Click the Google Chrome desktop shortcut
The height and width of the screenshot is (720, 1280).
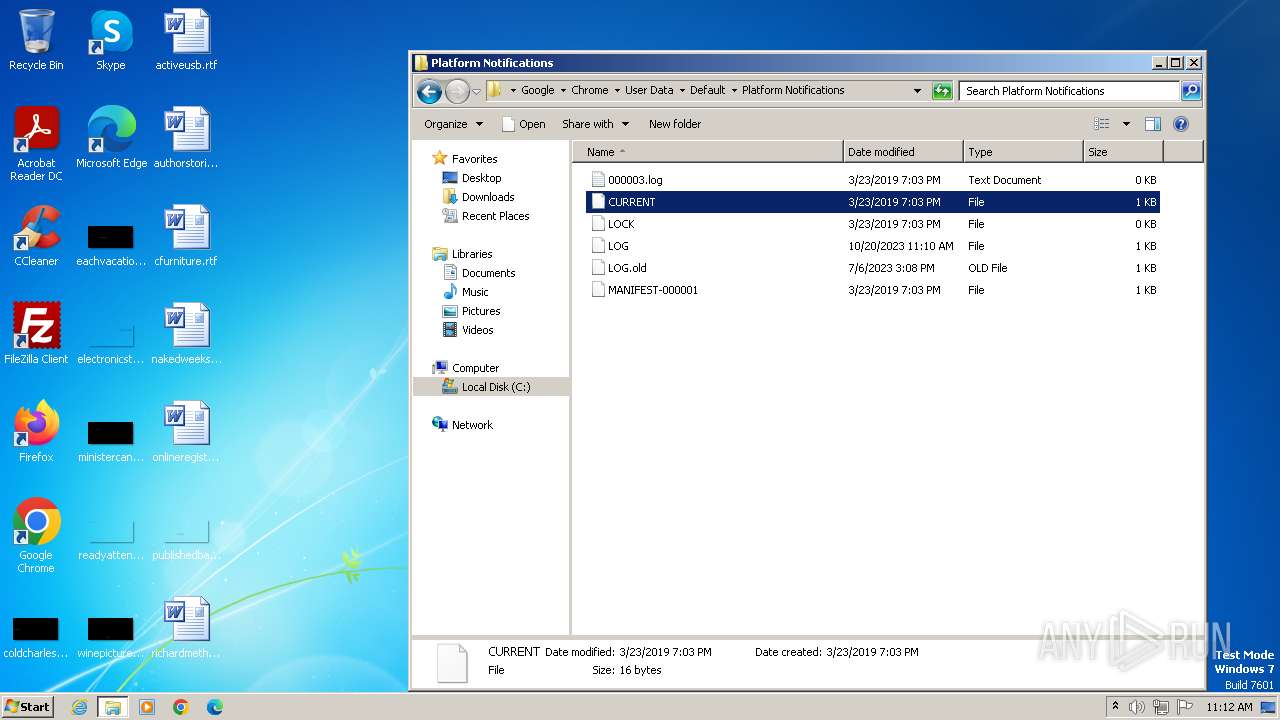coord(36,536)
